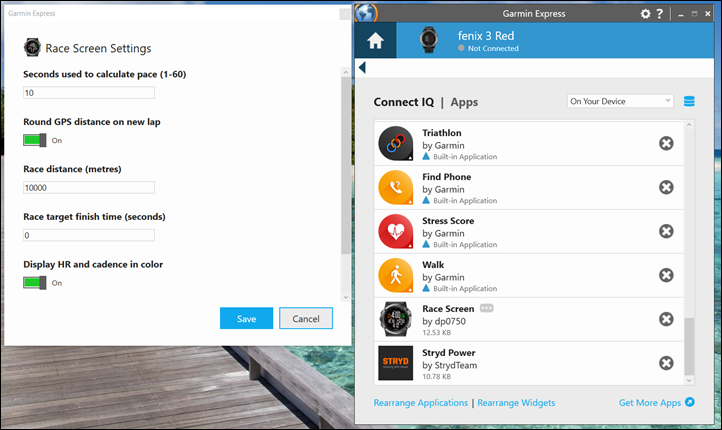The height and width of the screenshot is (430, 722).
Task: Open the Rearrange Applications link
Action: pyautogui.click(x=420, y=403)
